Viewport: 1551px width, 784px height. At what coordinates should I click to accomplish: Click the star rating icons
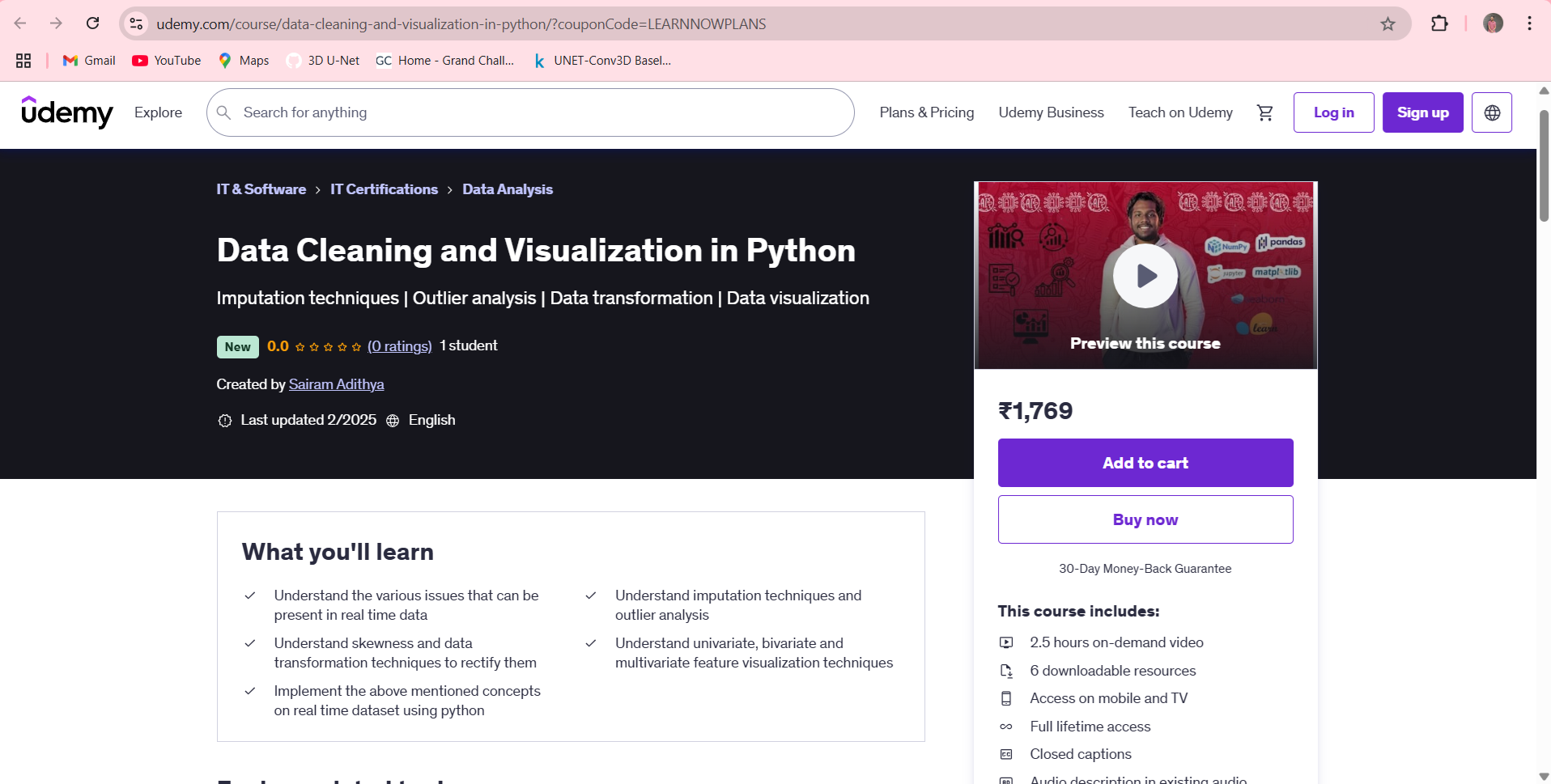tap(328, 347)
